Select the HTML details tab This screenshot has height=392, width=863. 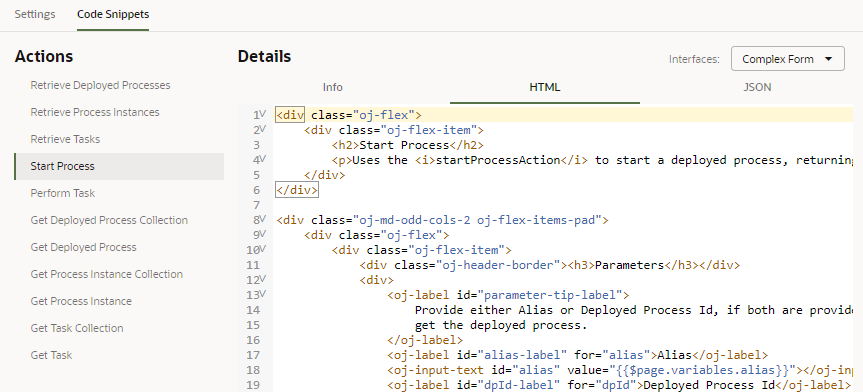(x=545, y=87)
